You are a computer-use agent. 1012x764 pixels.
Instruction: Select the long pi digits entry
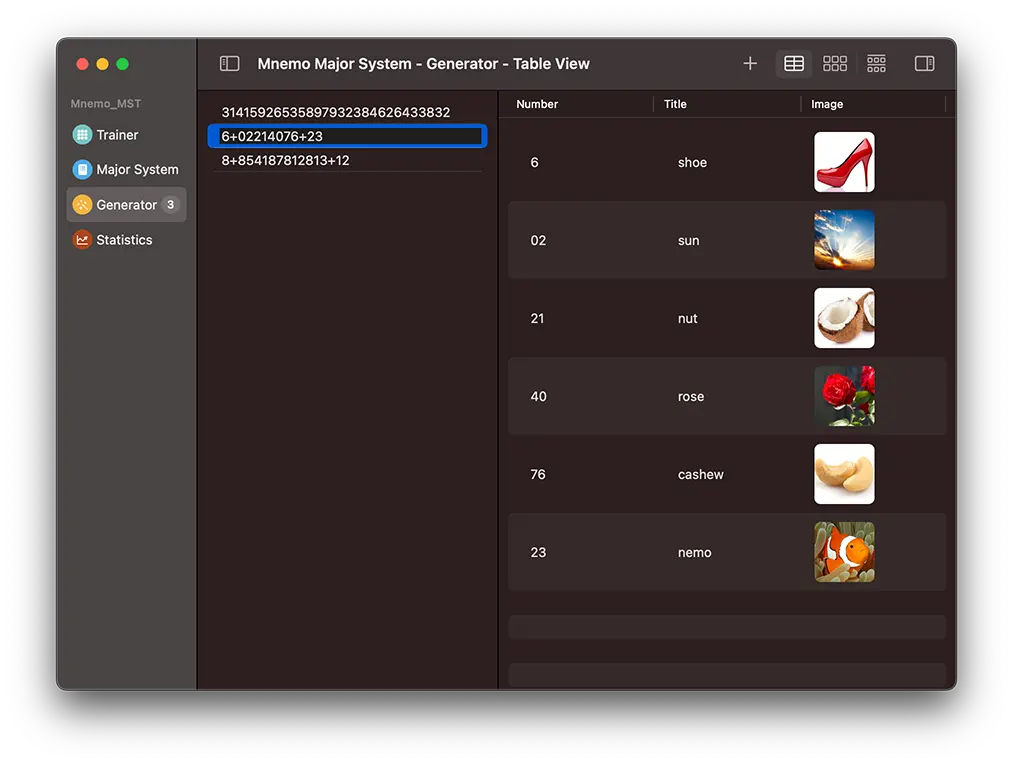[347, 111]
